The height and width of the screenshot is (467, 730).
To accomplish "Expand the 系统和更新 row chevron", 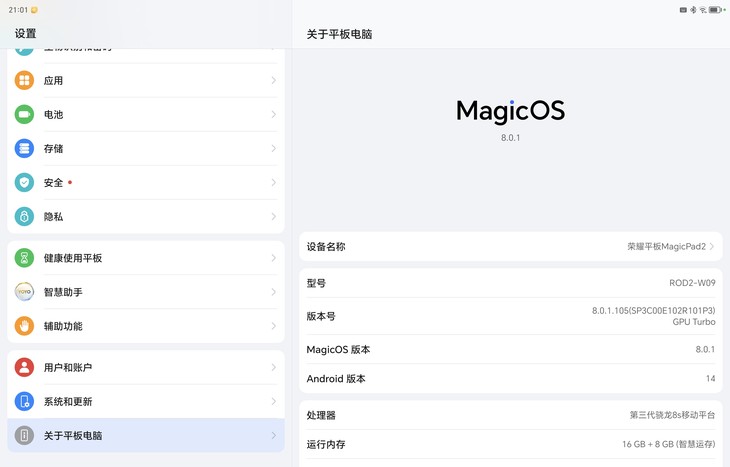I will coord(274,401).
